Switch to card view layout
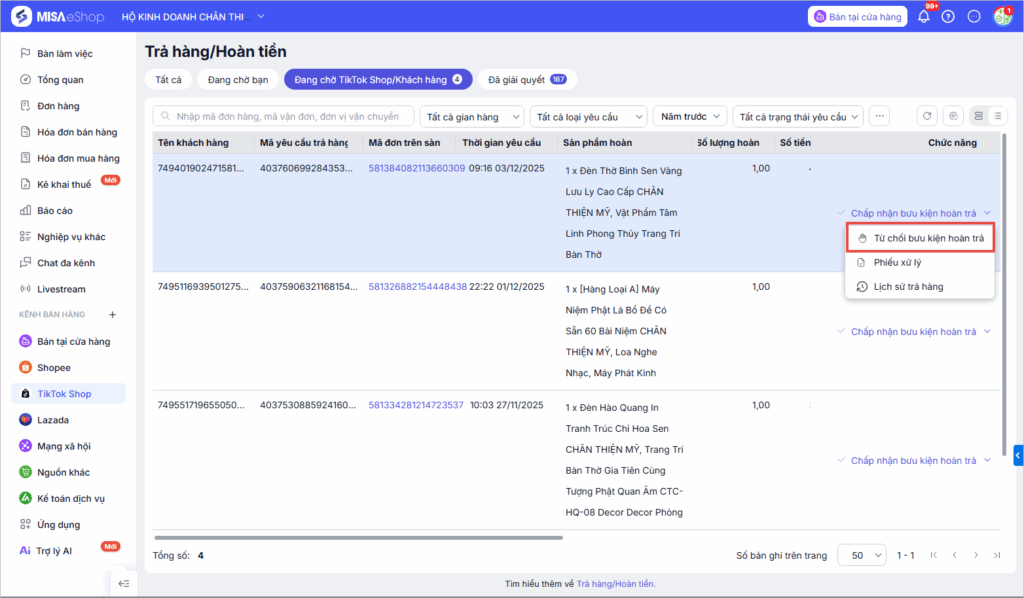The image size is (1024, 598). [x=979, y=116]
